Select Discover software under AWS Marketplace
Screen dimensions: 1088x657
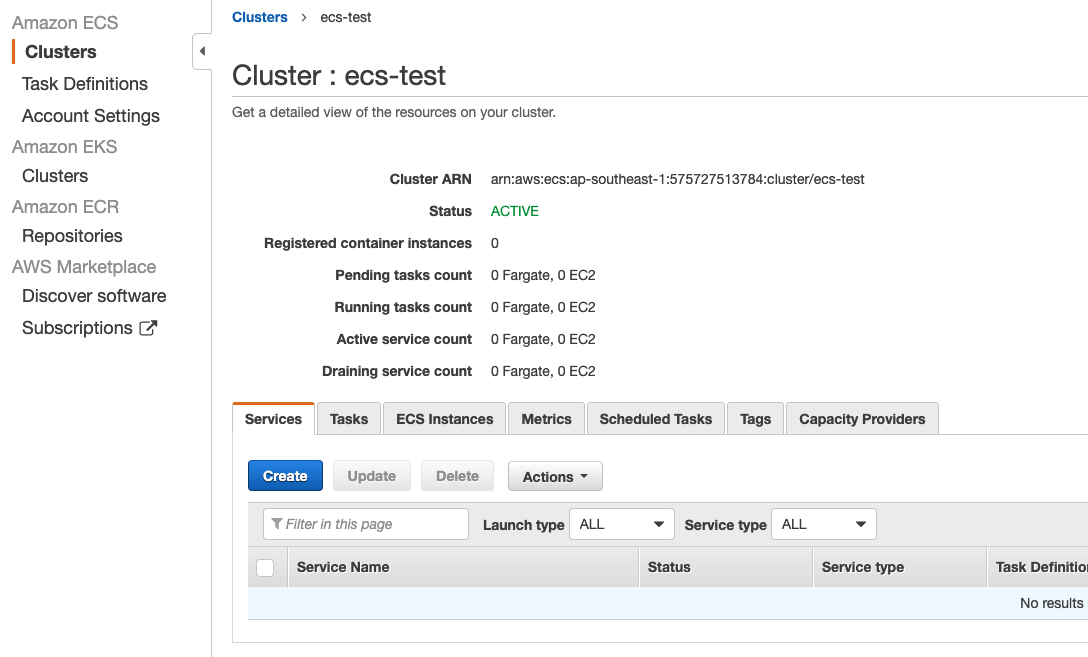pyautogui.click(x=93, y=296)
